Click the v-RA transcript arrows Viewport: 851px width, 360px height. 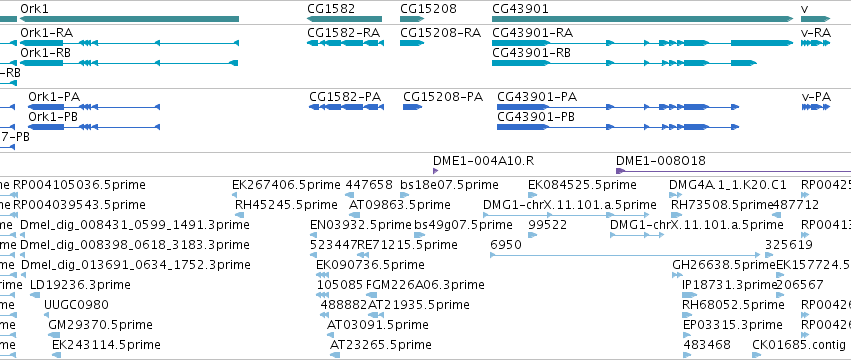816,42
